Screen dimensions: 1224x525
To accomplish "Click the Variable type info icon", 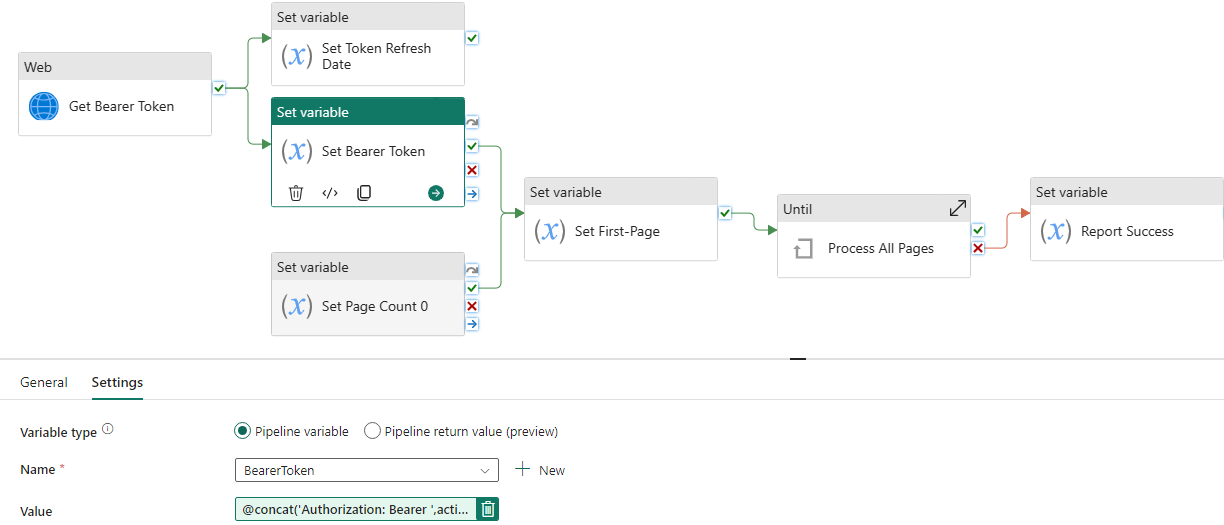I will [x=108, y=430].
